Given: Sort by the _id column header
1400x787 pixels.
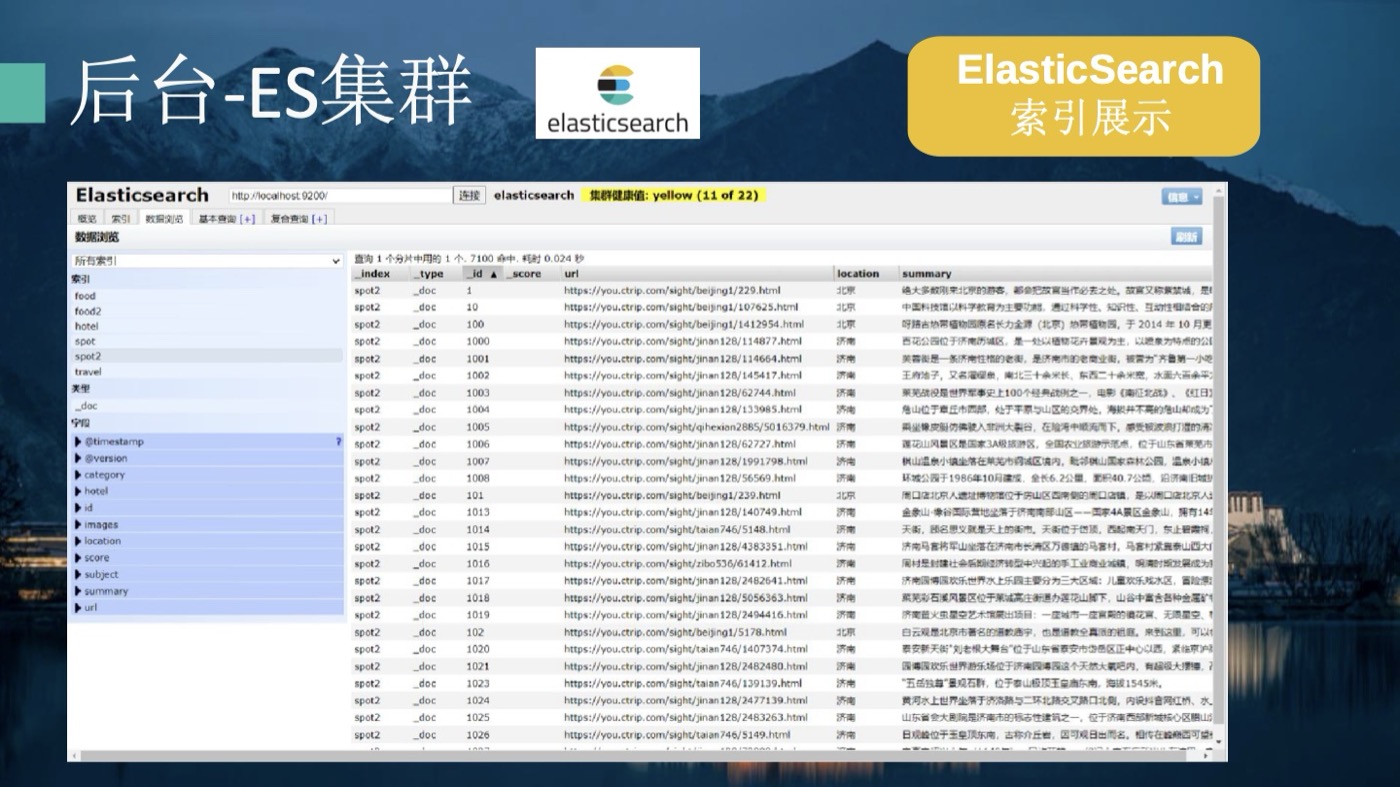Looking at the screenshot, I should click(482, 273).
